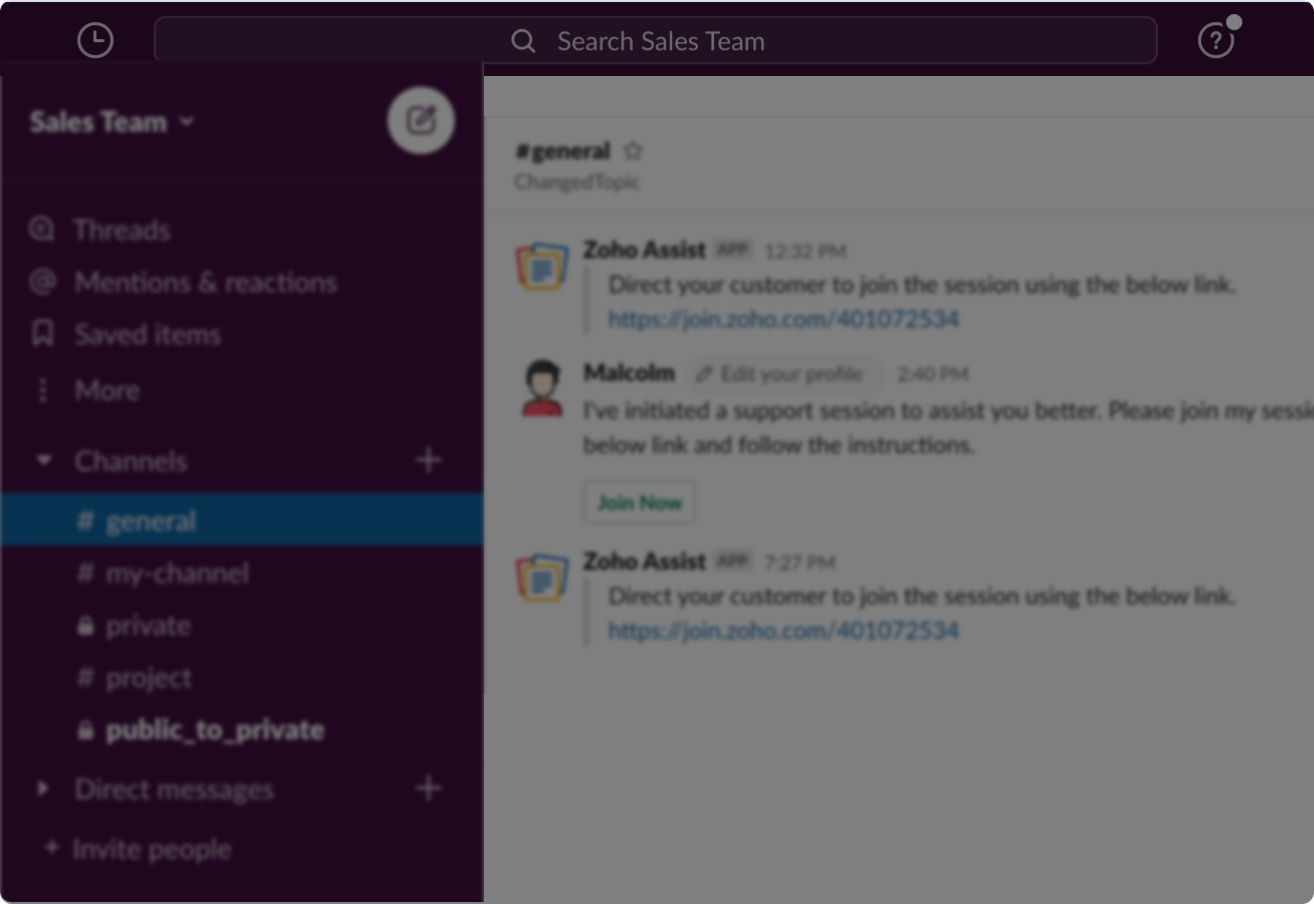
Task: Open Threads from the sidebar
Action: [x=121, y=229]
